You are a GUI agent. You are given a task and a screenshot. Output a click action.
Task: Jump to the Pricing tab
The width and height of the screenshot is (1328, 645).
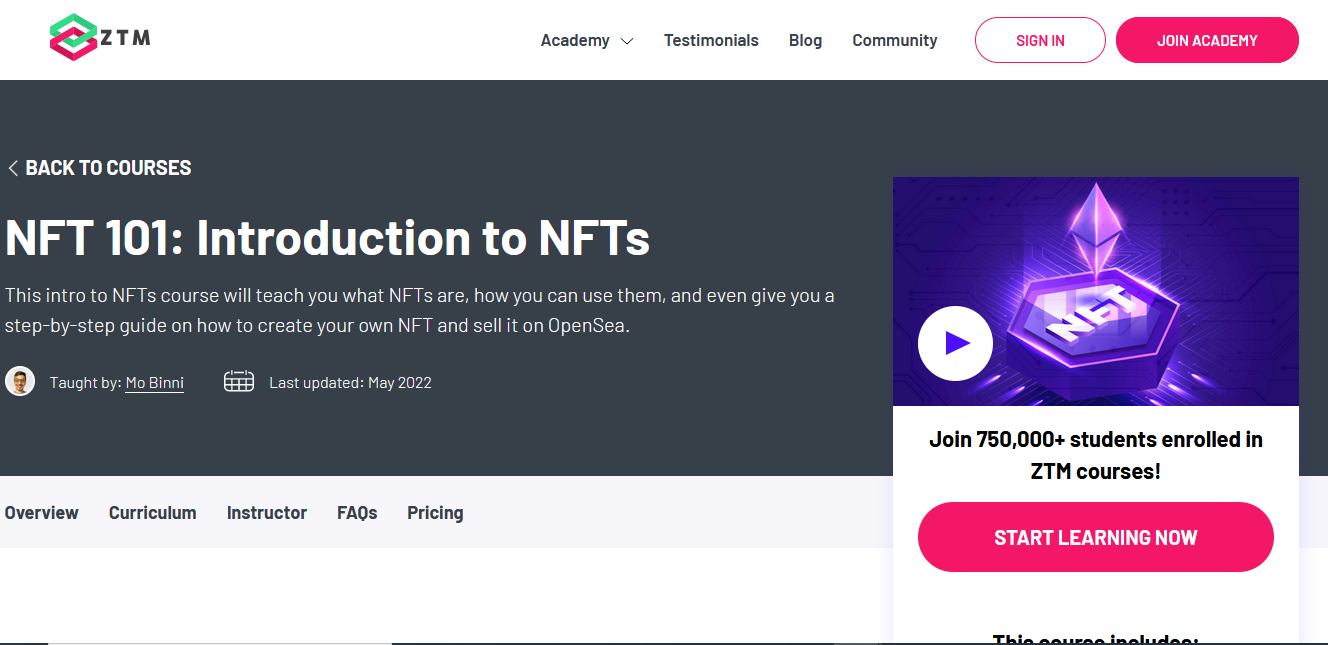(435, 513)
